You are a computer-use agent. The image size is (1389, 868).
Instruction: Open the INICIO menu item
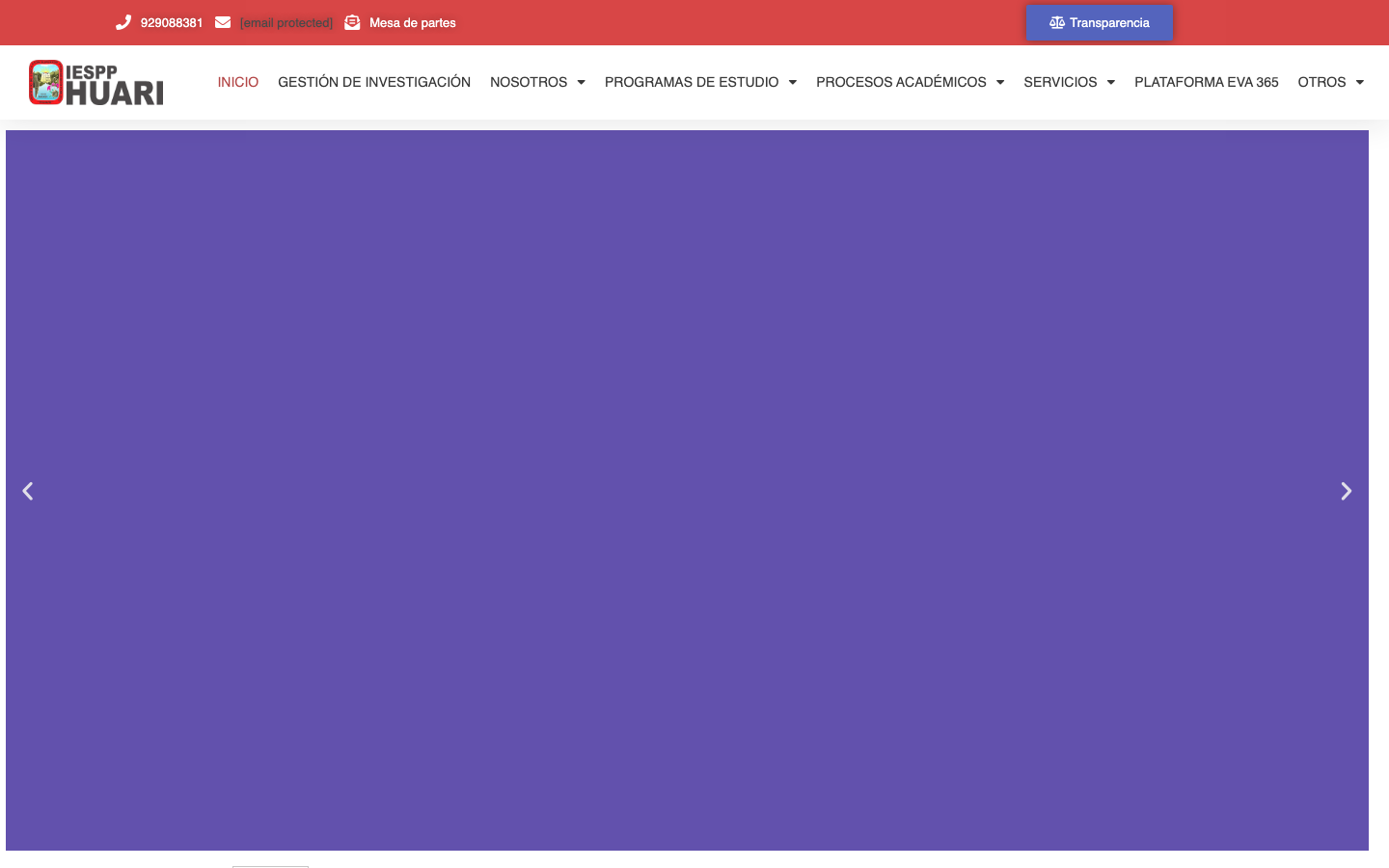pyautogui.click(x=238, y=82)
